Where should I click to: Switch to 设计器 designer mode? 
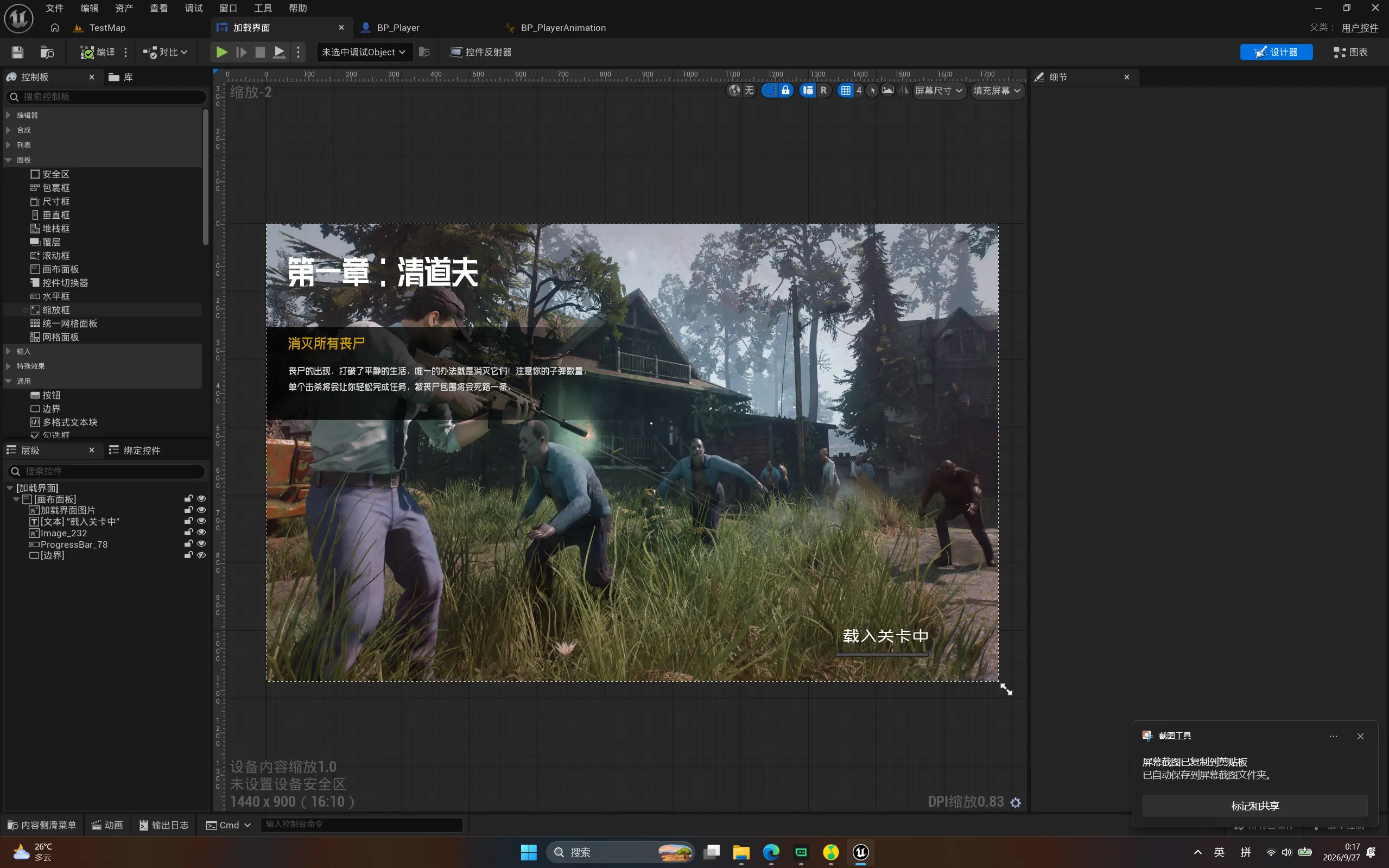pos(1276,52)
